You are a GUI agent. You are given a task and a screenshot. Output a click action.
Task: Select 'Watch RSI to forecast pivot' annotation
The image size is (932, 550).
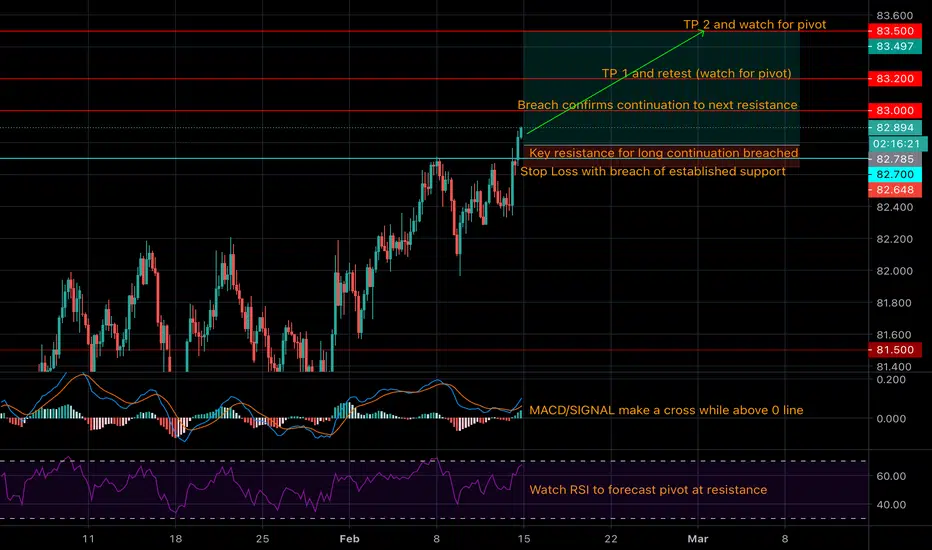click(x=648, y=490)
